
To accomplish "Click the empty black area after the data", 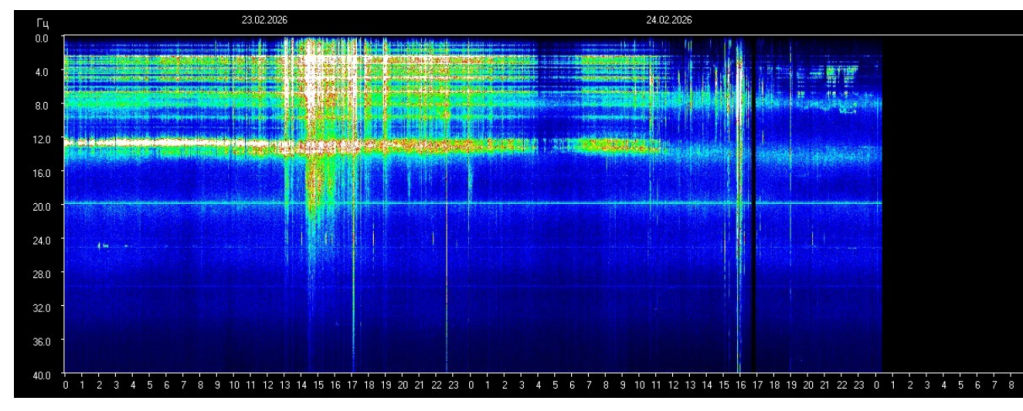I will [x=952, y=204].
